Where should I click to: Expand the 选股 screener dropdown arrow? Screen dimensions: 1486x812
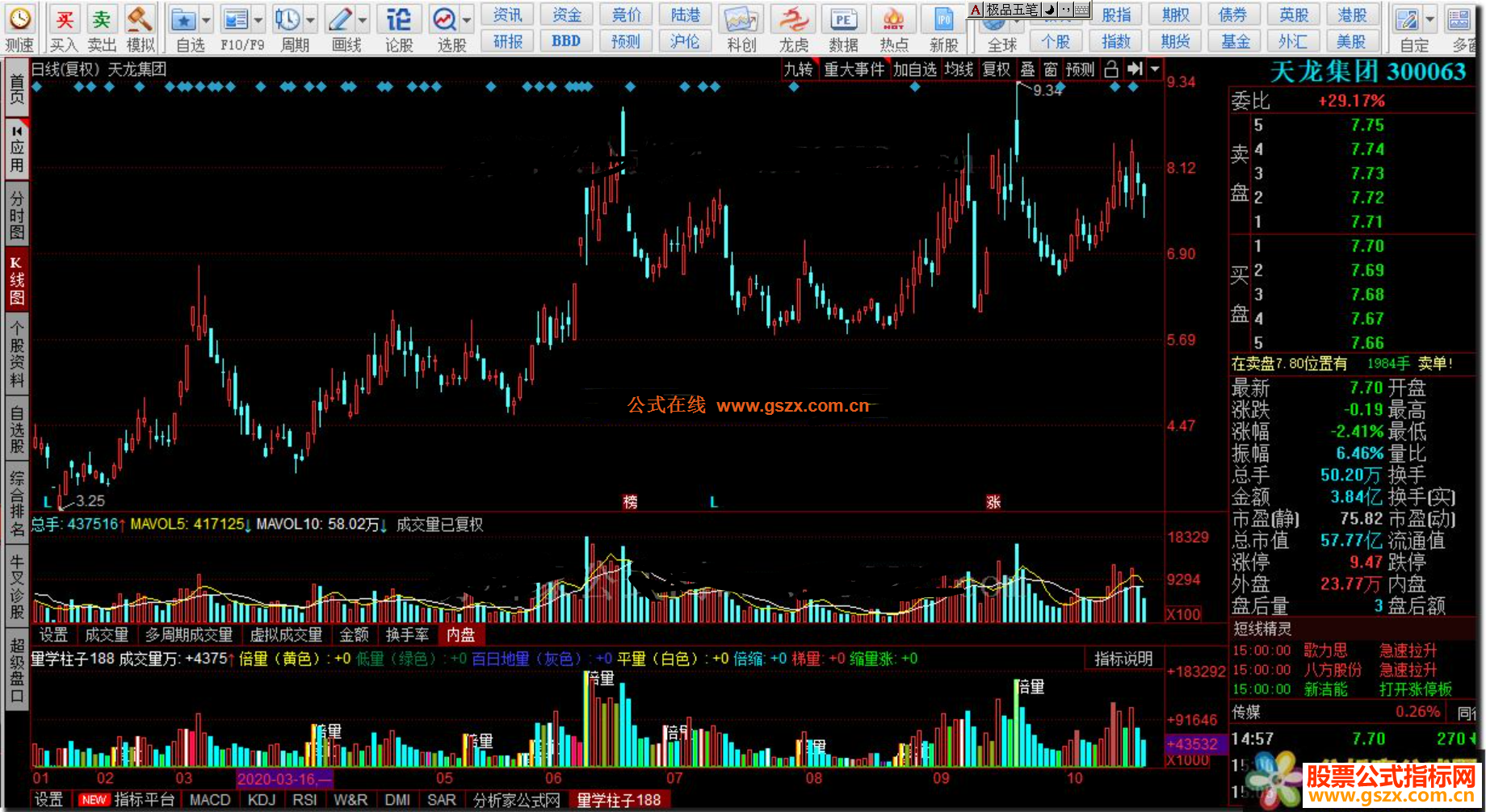click(467, 20)
